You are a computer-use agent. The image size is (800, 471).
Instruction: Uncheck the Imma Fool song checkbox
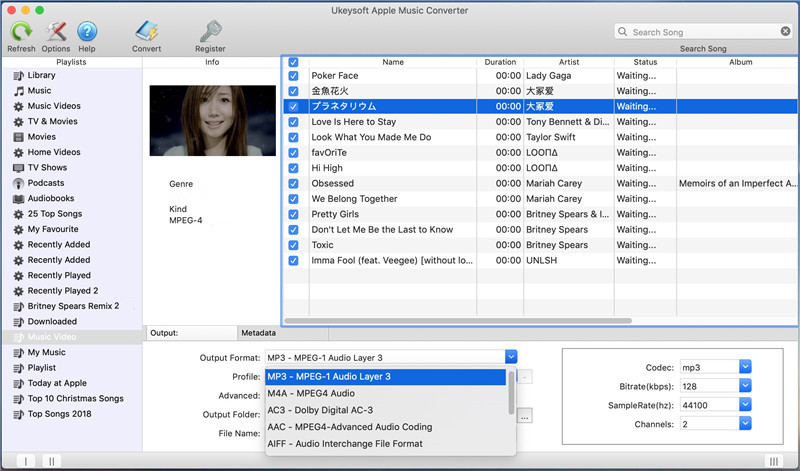click(x=293, y=260)
